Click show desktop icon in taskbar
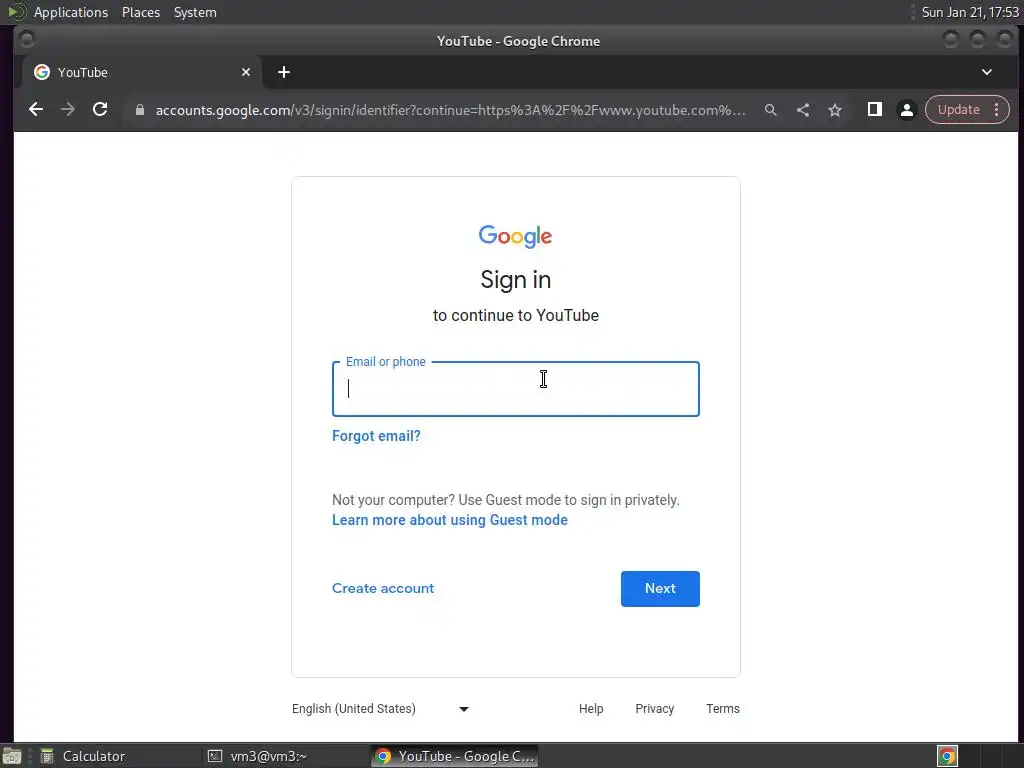This screenshot has width=1024, height=768. [x=12, y=756]
